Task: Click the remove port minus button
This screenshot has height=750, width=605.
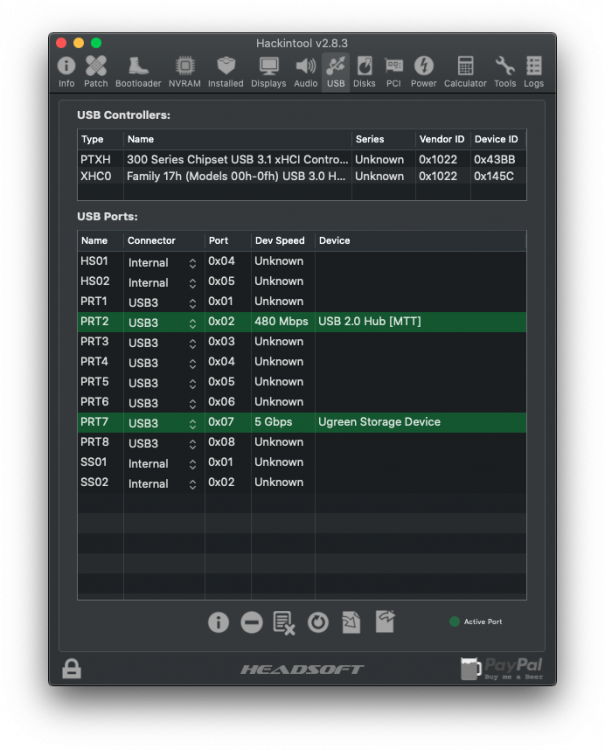Action: [252, 622]
